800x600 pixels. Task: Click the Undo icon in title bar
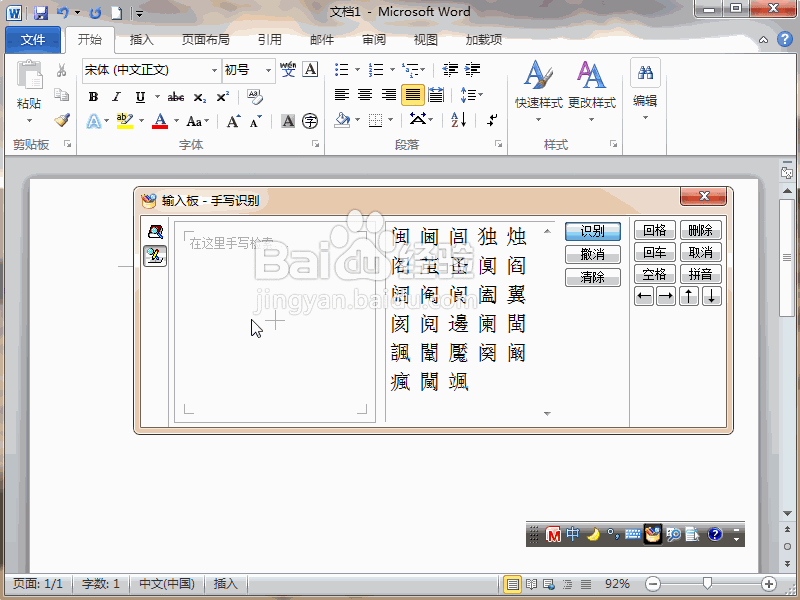pos(63,12)
